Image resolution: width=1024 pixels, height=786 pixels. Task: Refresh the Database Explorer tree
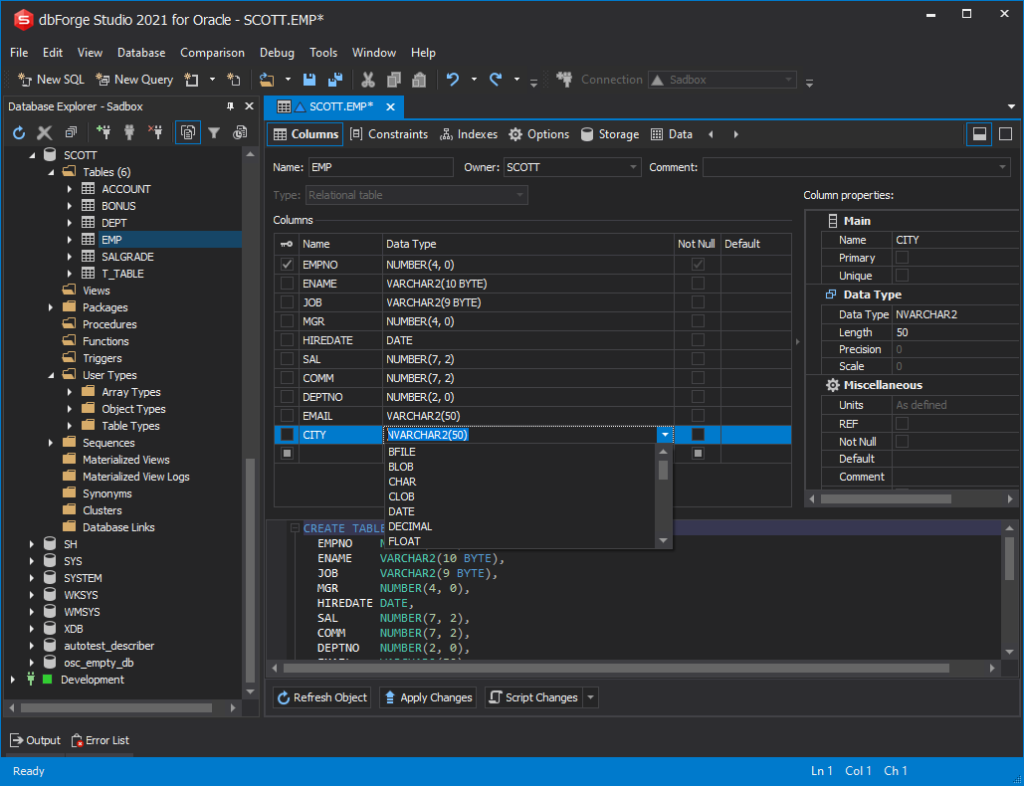pos(18,132)
